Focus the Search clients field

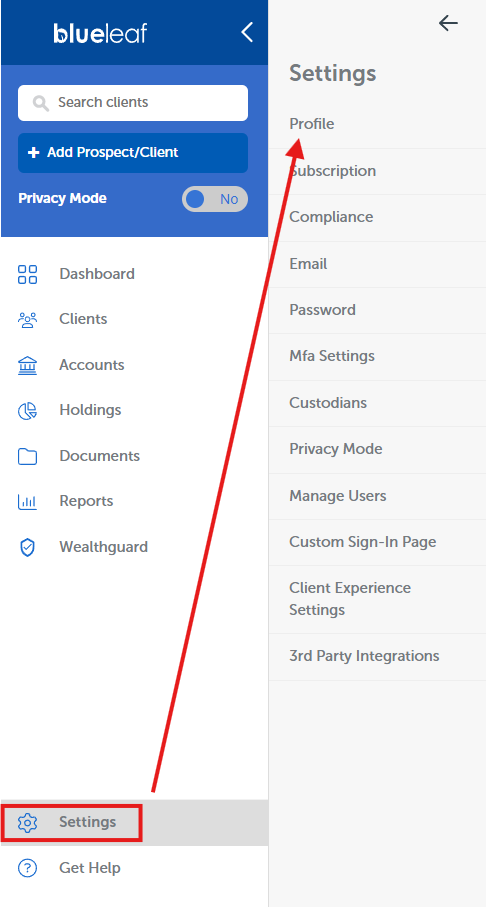(x=133, y=103)
